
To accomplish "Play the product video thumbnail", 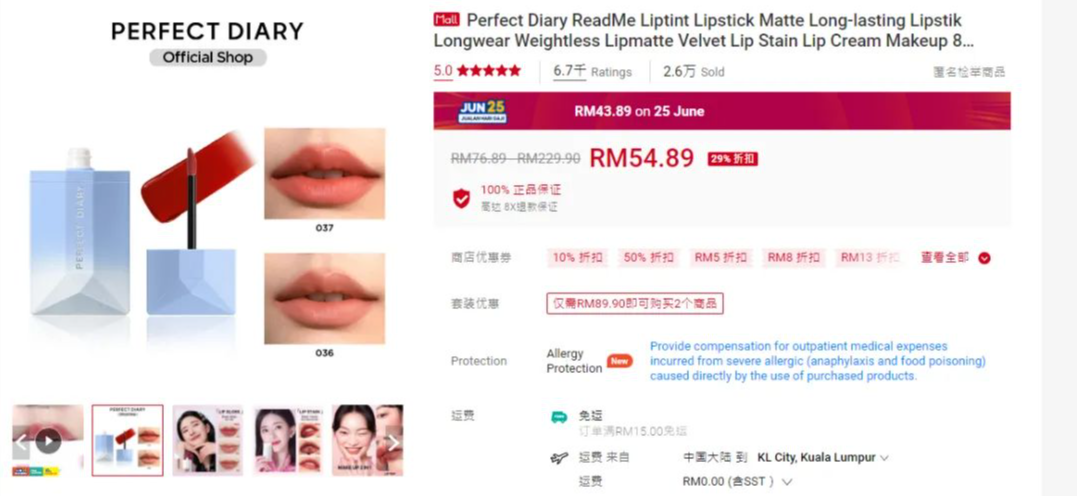I will coord(48,440).
